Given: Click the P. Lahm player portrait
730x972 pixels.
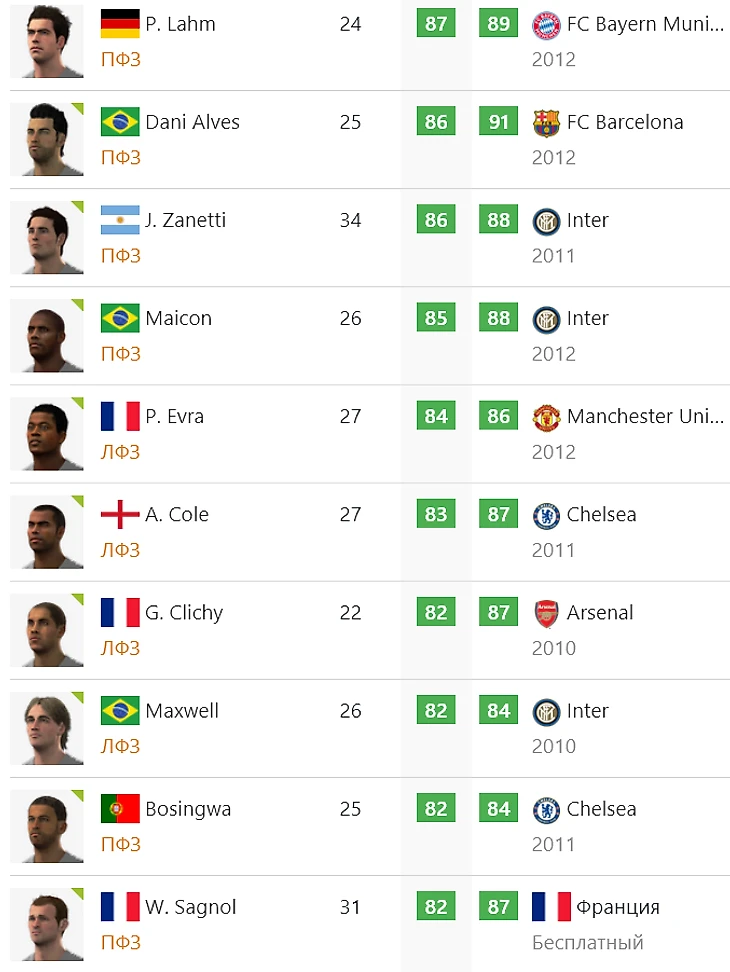Looking at the screenshot, I should coord(46,42).
